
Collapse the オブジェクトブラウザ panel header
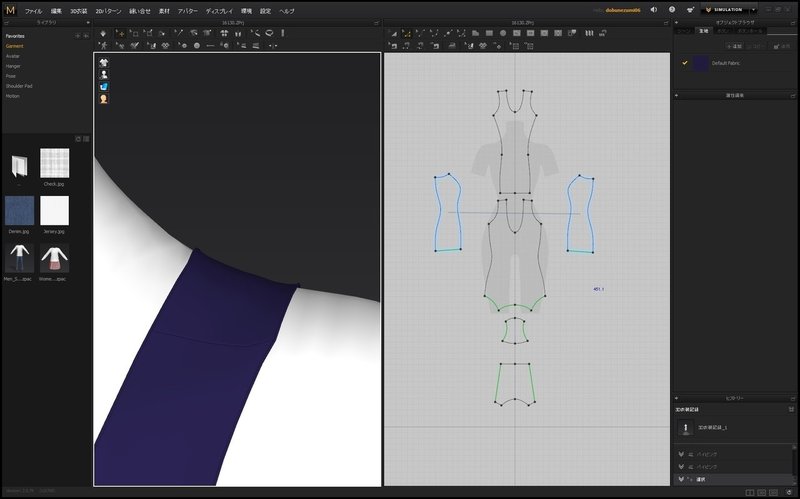735,21
